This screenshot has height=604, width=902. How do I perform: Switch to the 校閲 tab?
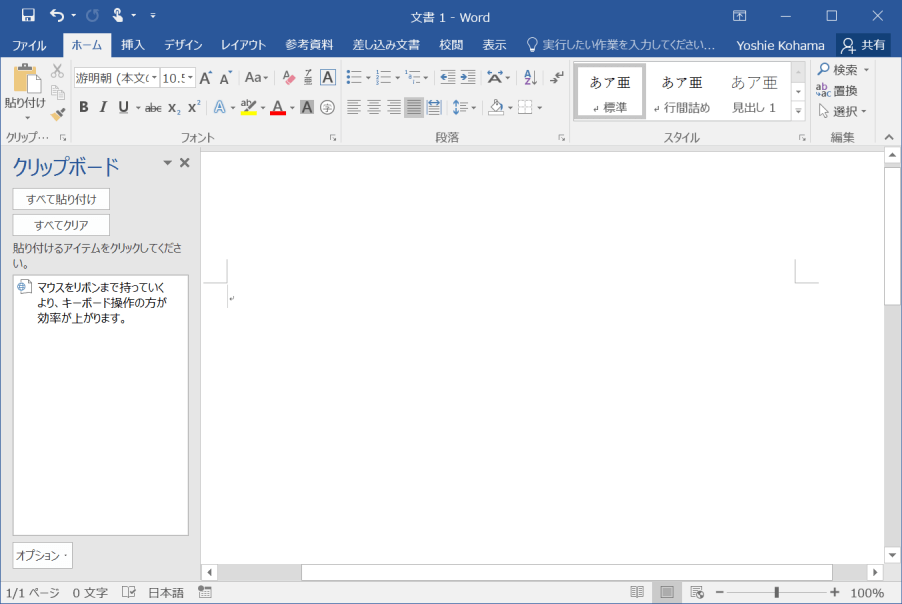451,45
